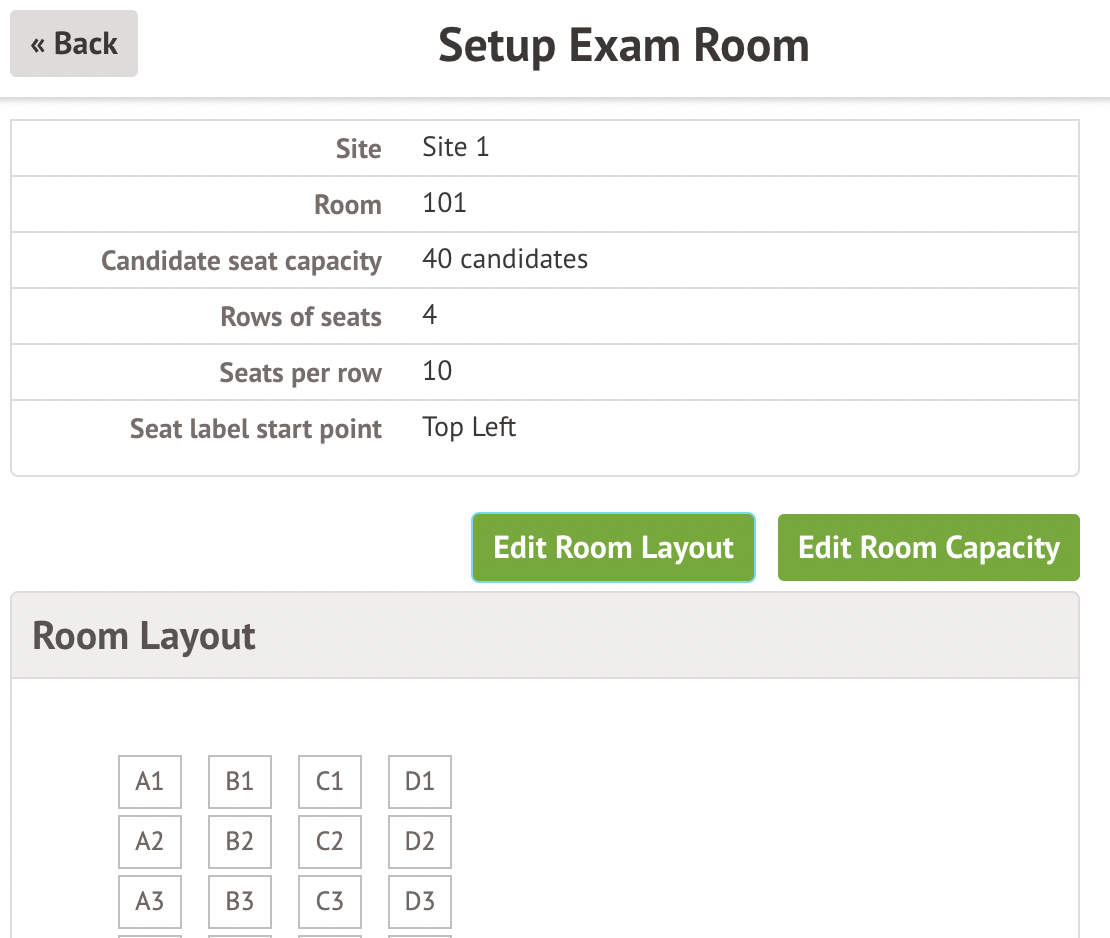Click seat B2 box
This screenshot has width=1110, height=938.
(x=240, y=842)
